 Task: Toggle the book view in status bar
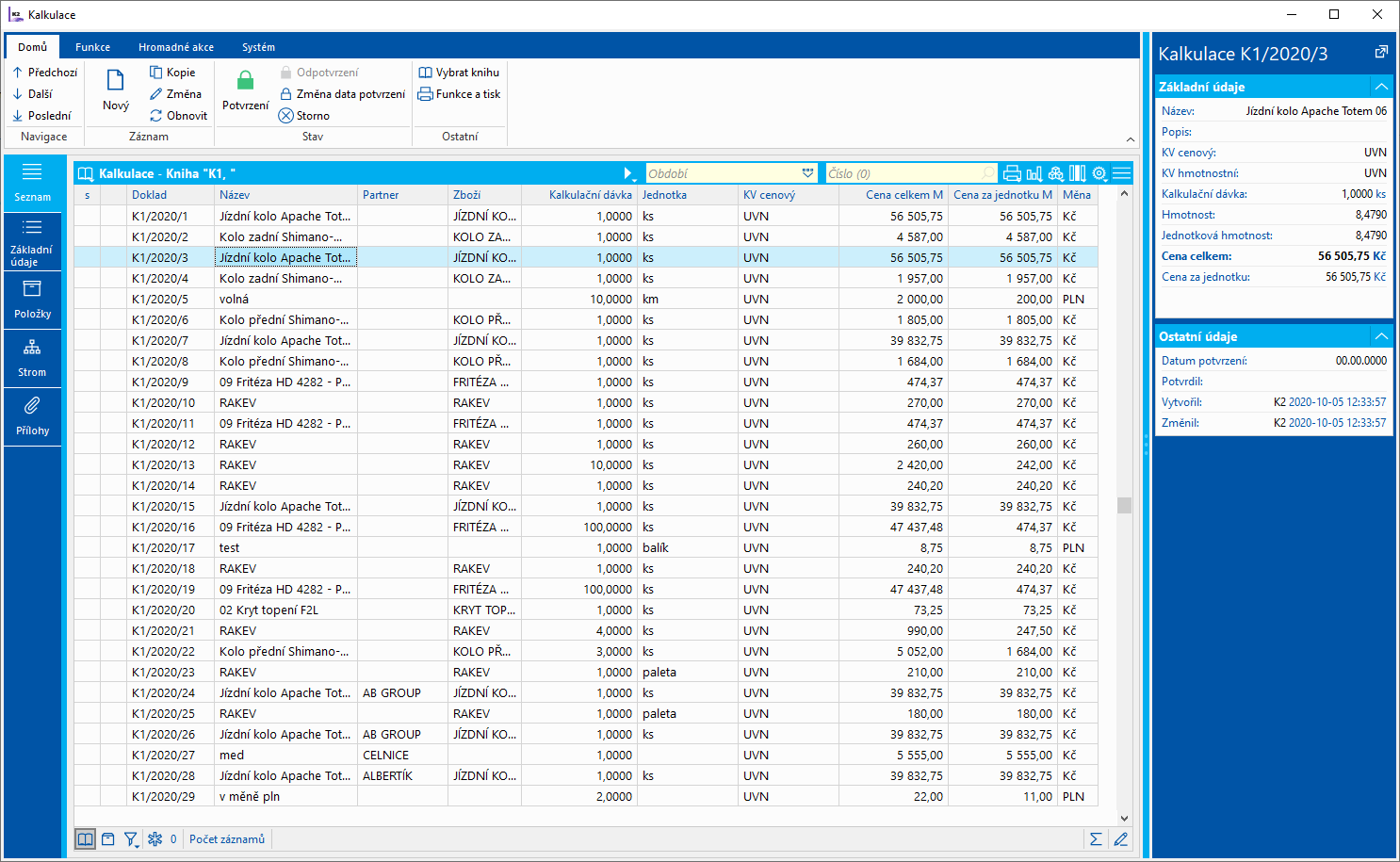point(86,839)
